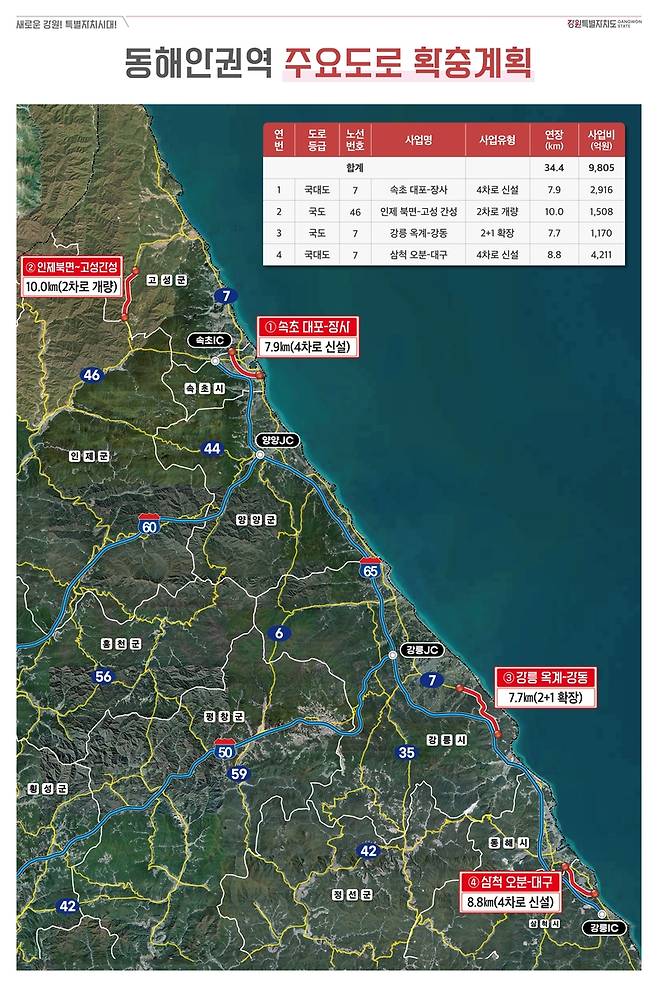Click the route 46 shield marker

click(92, 375)
